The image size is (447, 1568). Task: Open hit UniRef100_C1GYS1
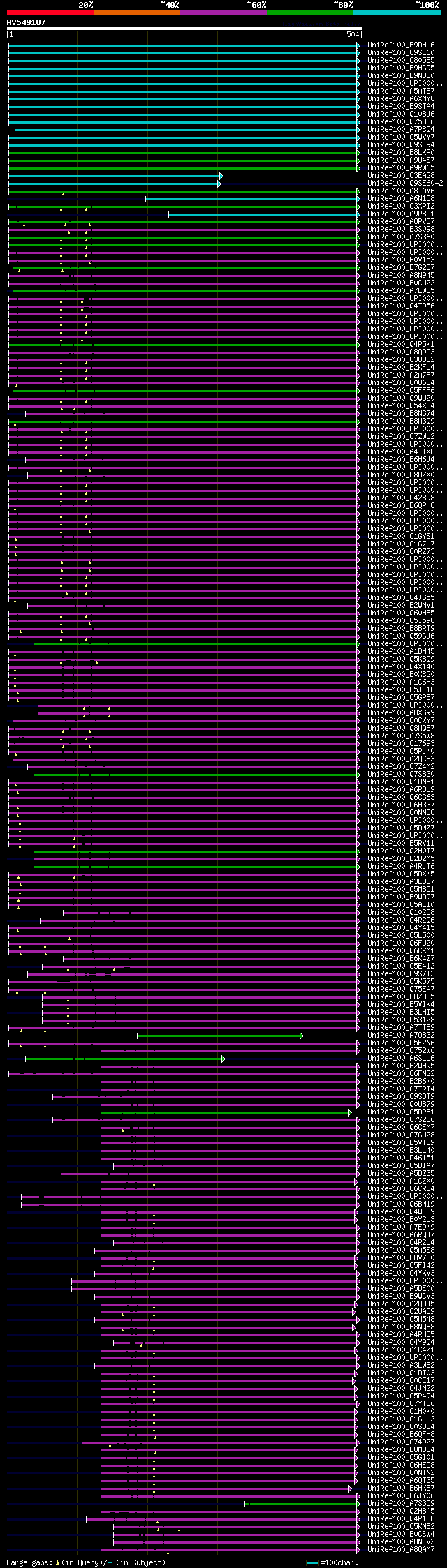(x=401, y=536)
